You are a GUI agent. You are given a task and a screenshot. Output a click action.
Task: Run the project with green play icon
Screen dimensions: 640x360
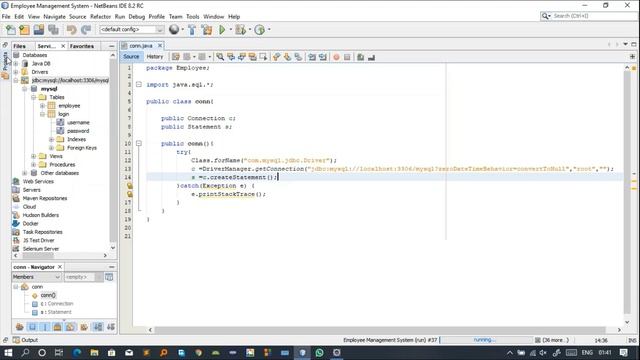click(x=222, y=30)
